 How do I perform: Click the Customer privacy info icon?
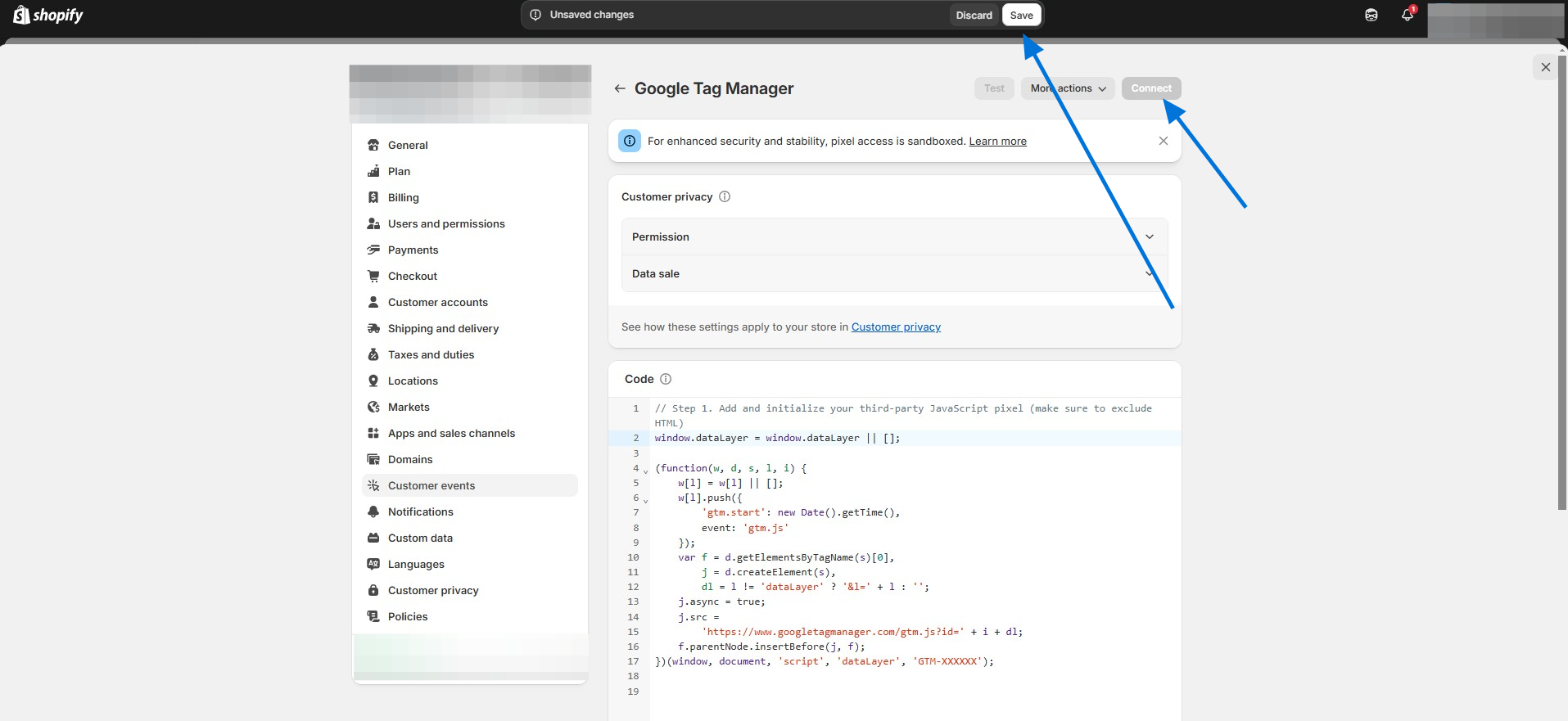coord(725,196)
